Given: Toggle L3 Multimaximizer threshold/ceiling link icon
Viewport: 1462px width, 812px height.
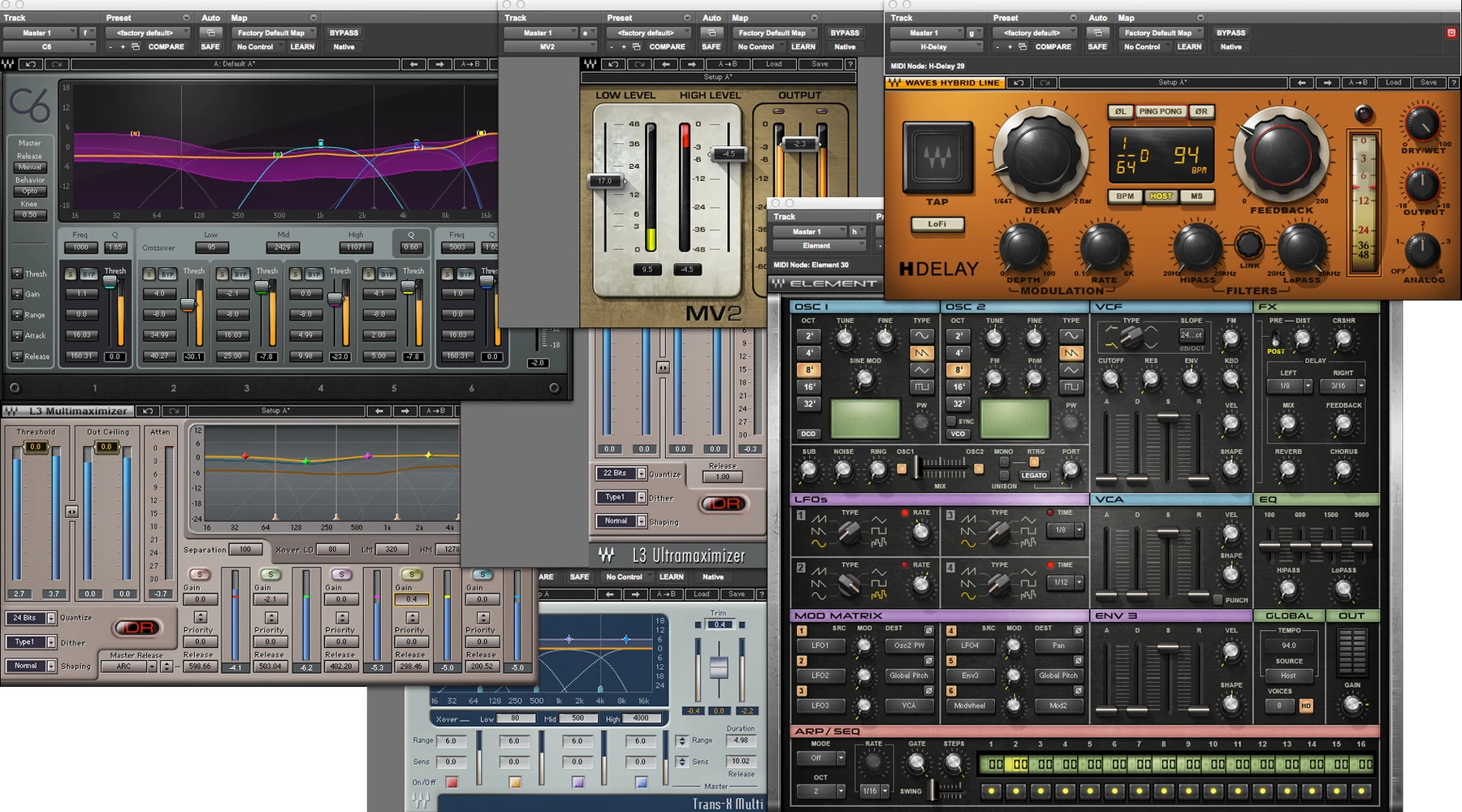Looking at the screenshot, I should point(71,512).
